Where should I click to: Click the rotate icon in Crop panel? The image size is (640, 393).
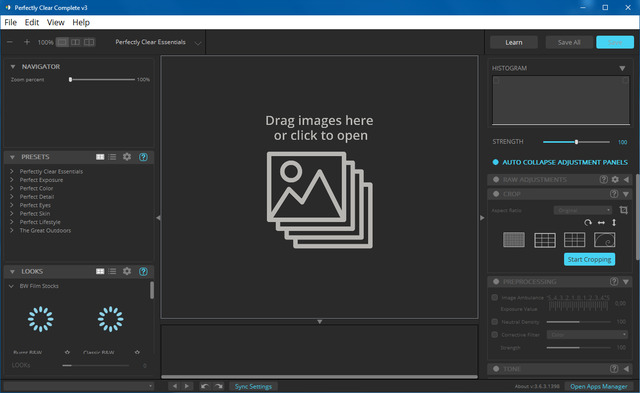588,222
